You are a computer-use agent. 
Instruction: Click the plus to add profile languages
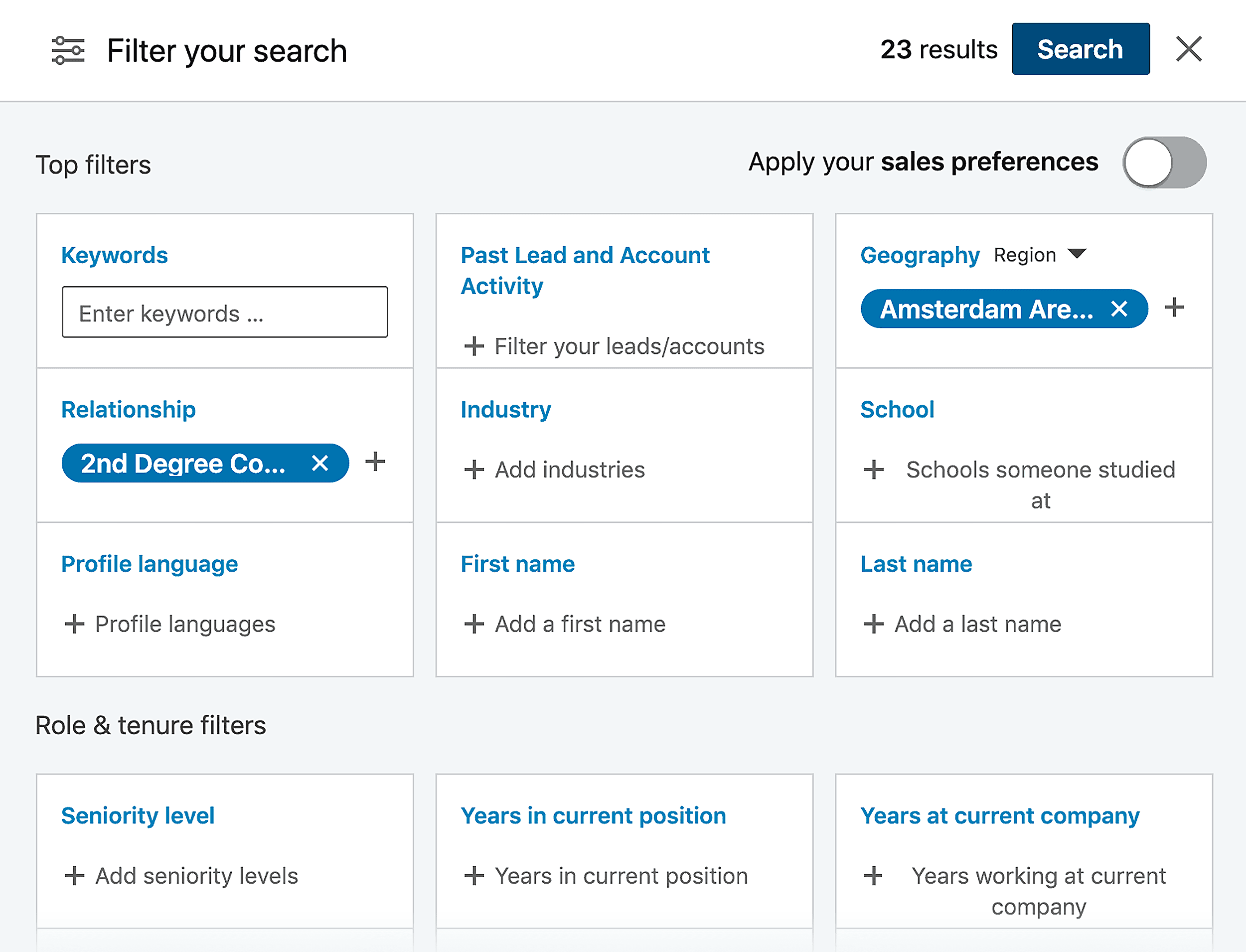(x=75, y=624)
